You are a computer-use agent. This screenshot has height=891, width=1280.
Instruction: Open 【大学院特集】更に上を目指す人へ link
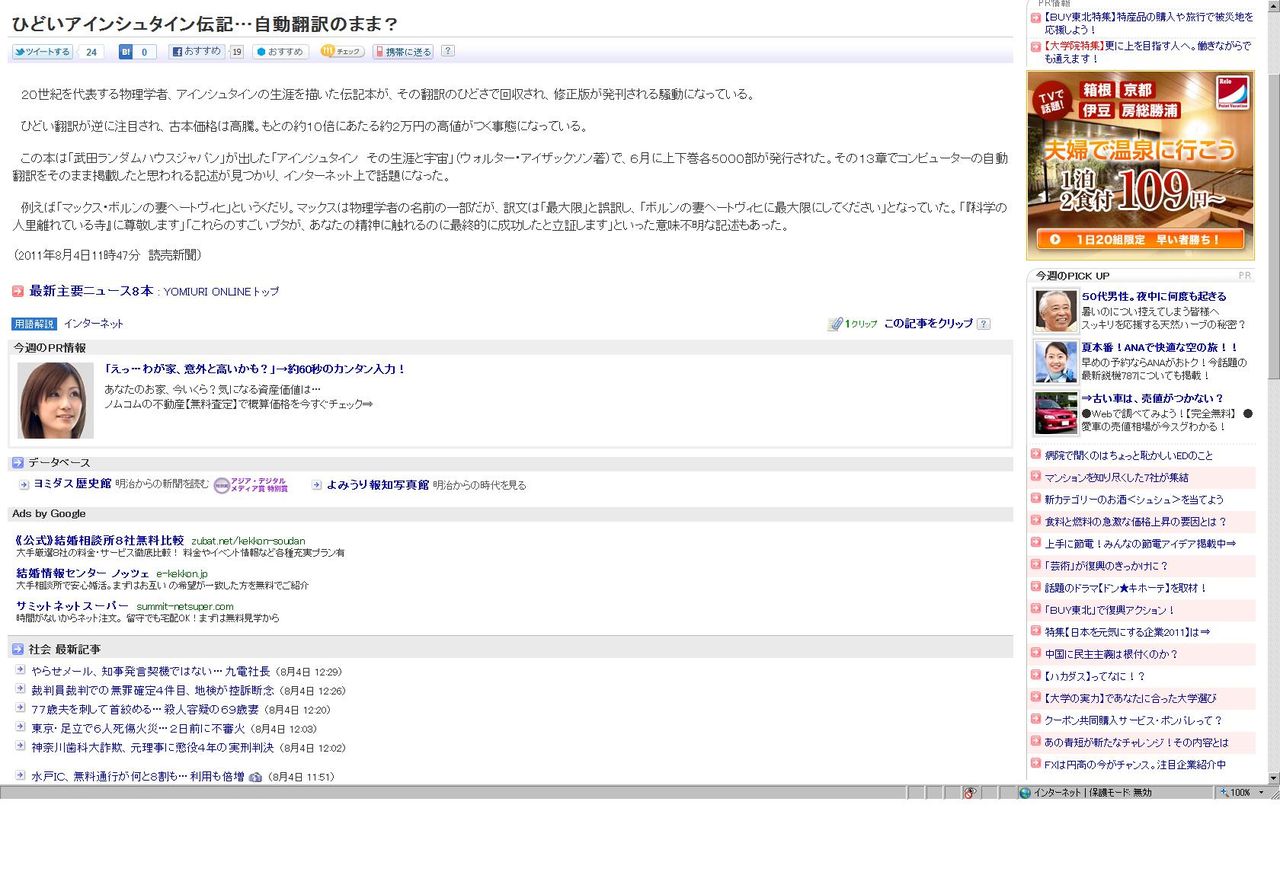(x=1147, y=52)
